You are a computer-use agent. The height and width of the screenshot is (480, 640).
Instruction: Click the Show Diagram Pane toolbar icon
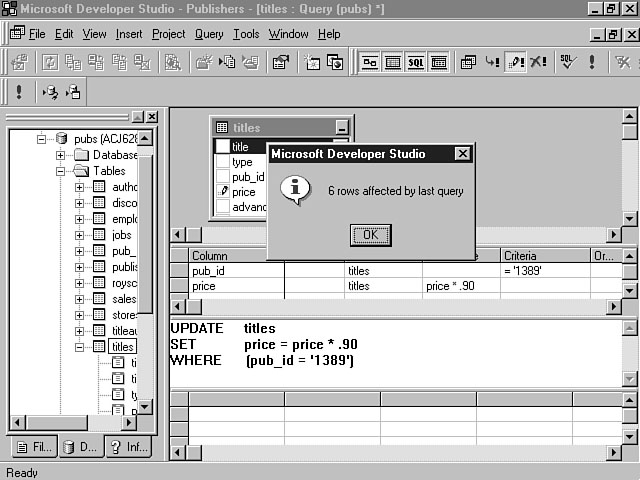(370, 62)
